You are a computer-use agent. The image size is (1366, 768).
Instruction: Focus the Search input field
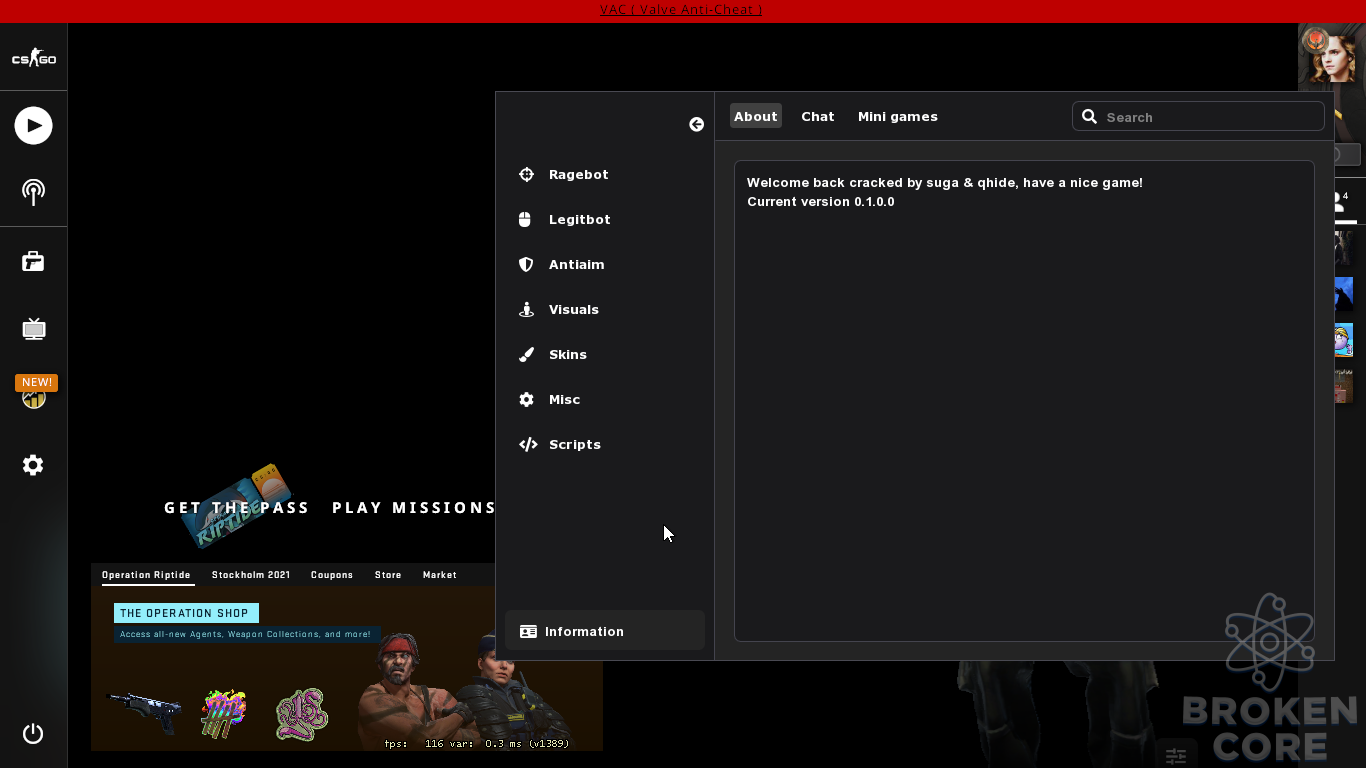pyautogui.click(x=1198, y=116)
